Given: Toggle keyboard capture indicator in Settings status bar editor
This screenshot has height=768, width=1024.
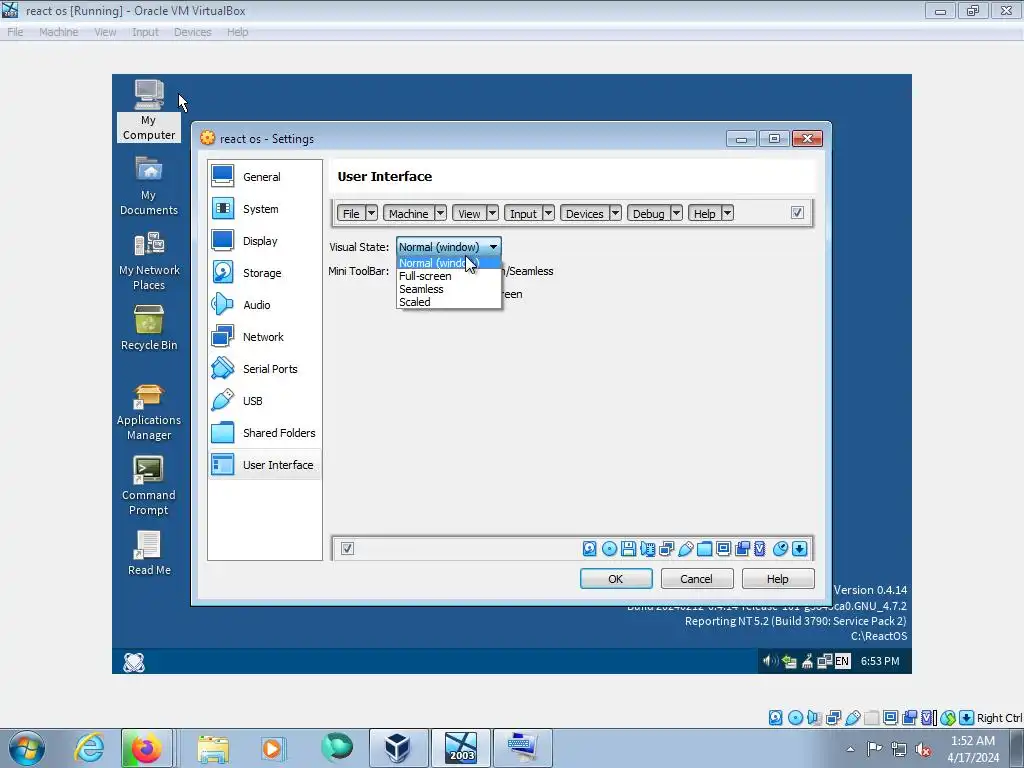Looking at the screenshot, I should point(799,549).
